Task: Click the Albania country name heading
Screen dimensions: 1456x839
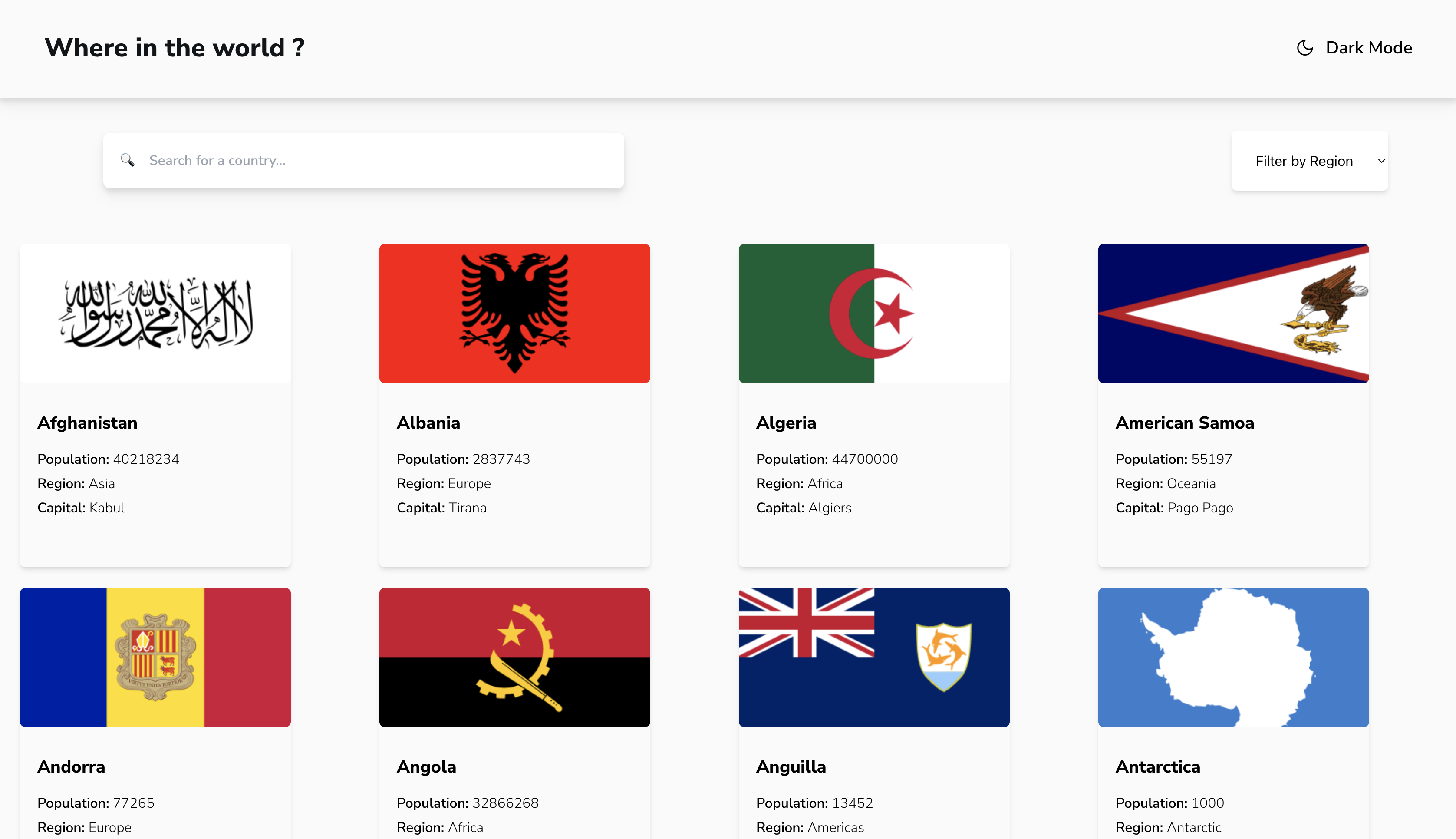Action: (x=428, y=423)
